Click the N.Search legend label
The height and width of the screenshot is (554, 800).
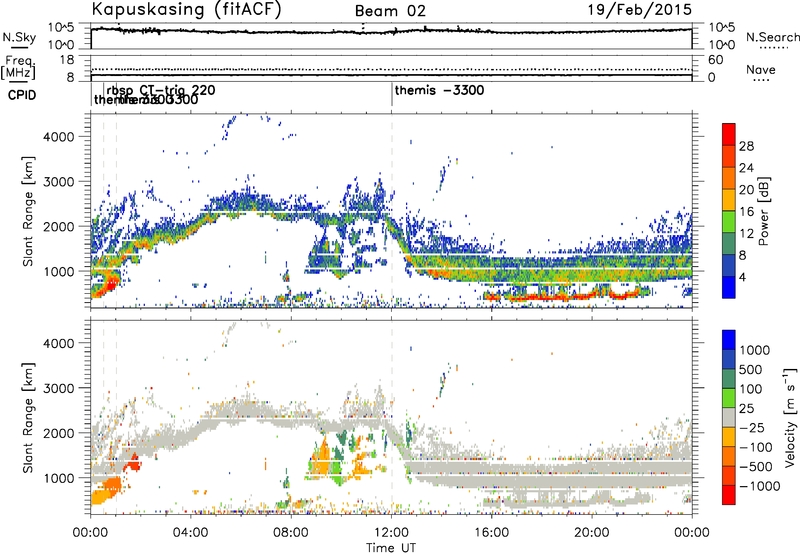pos(772,37)
